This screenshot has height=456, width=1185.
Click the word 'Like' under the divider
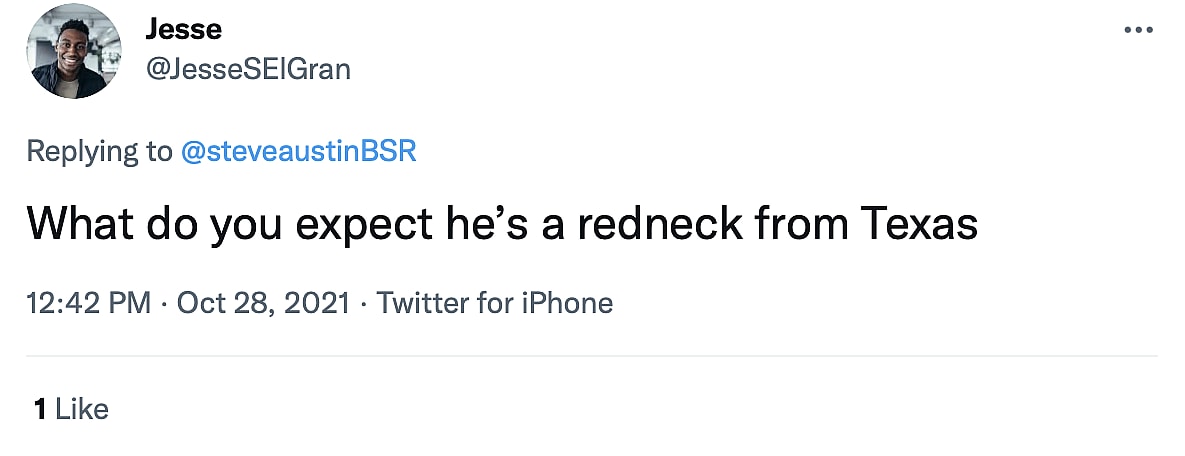tap(82, 408)
